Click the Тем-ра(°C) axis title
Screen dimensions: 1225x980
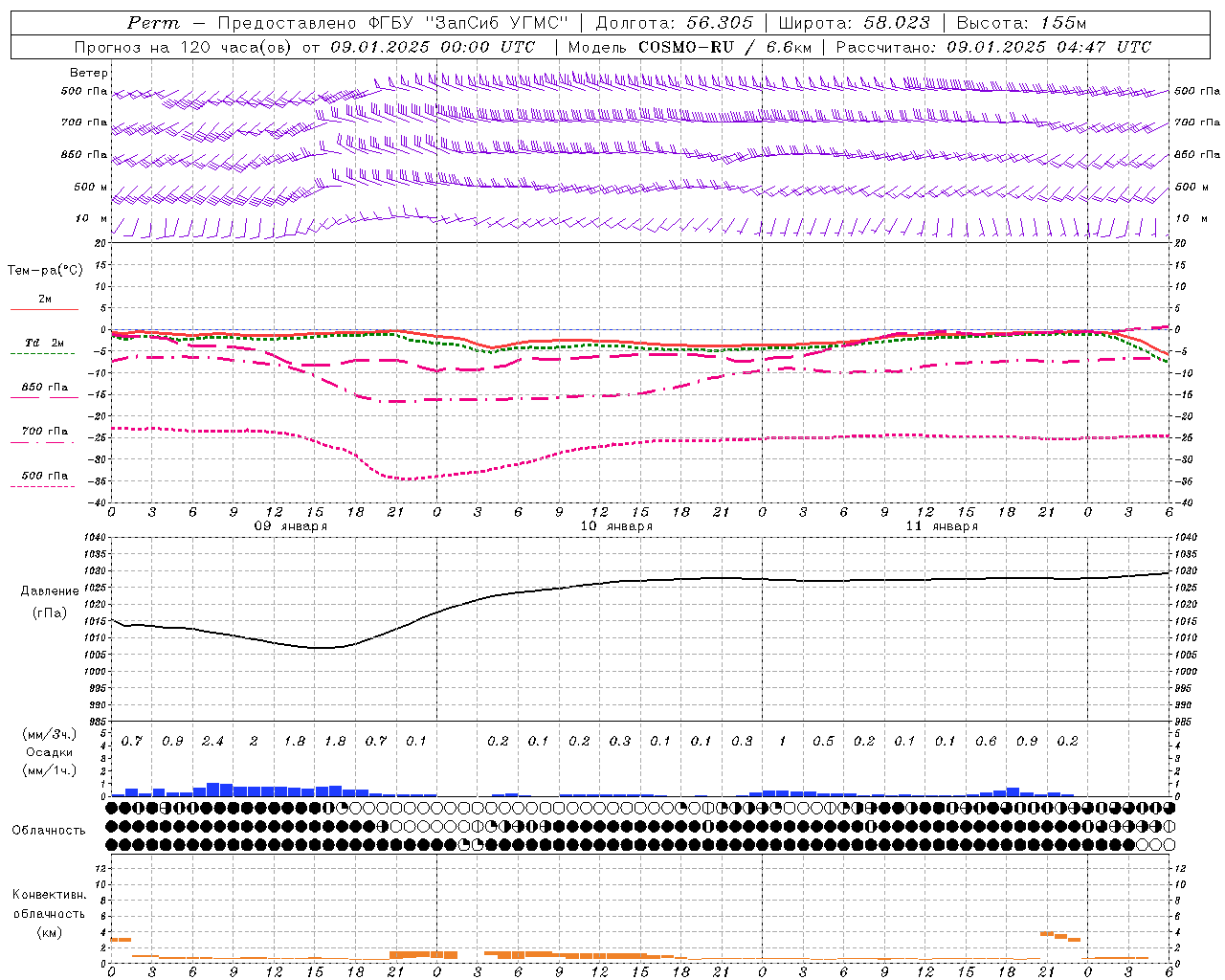point(45,271)
